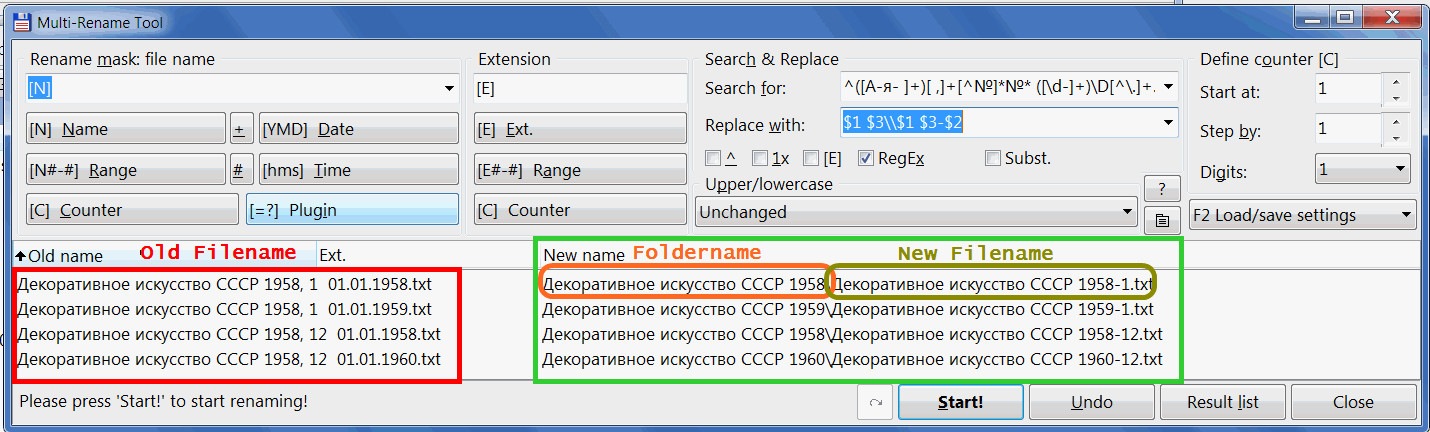Expand the Upper/lowercase Unchanged dropdown

pos(915,212)
